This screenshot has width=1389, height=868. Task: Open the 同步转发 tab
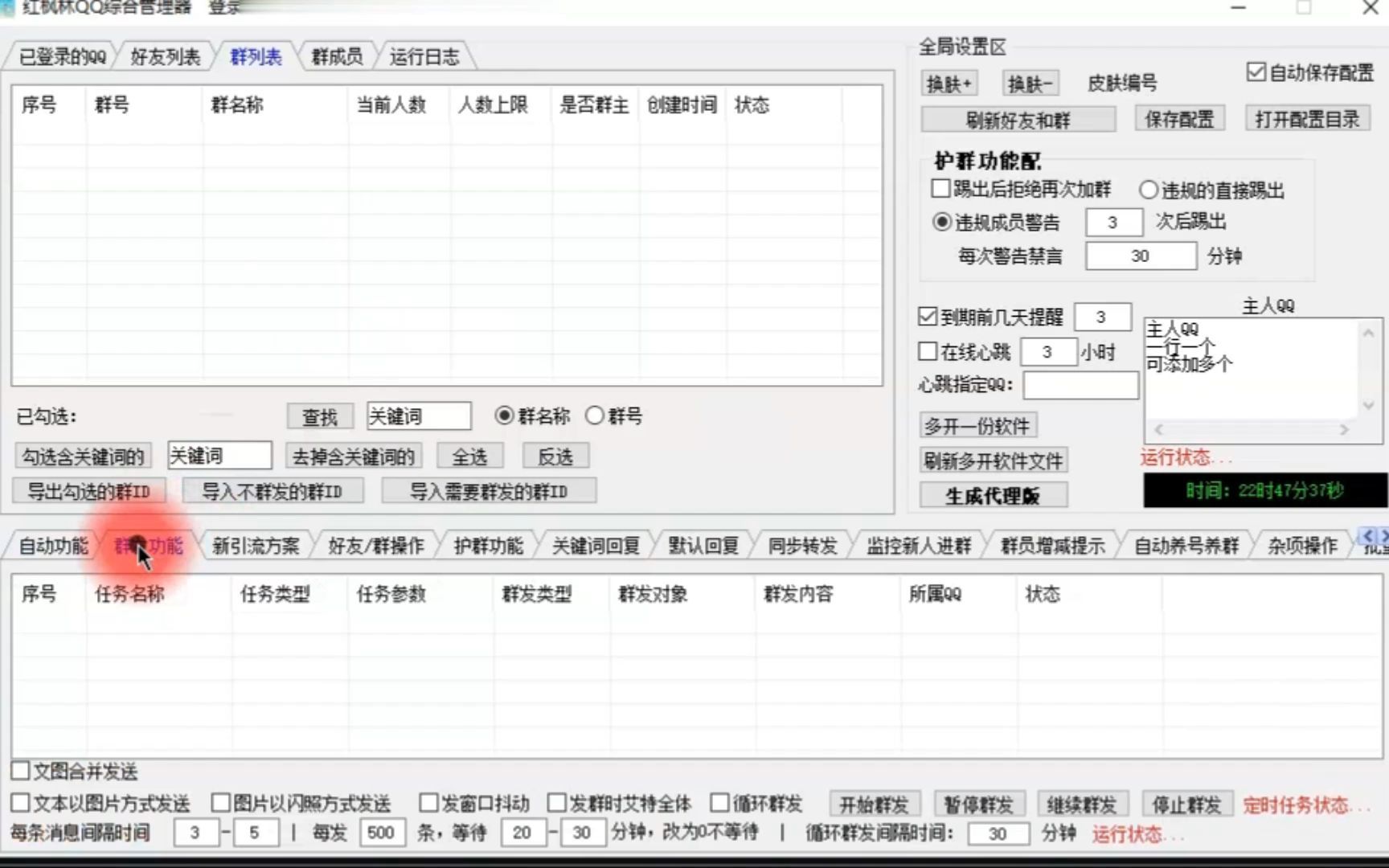(x=802, y=547)
